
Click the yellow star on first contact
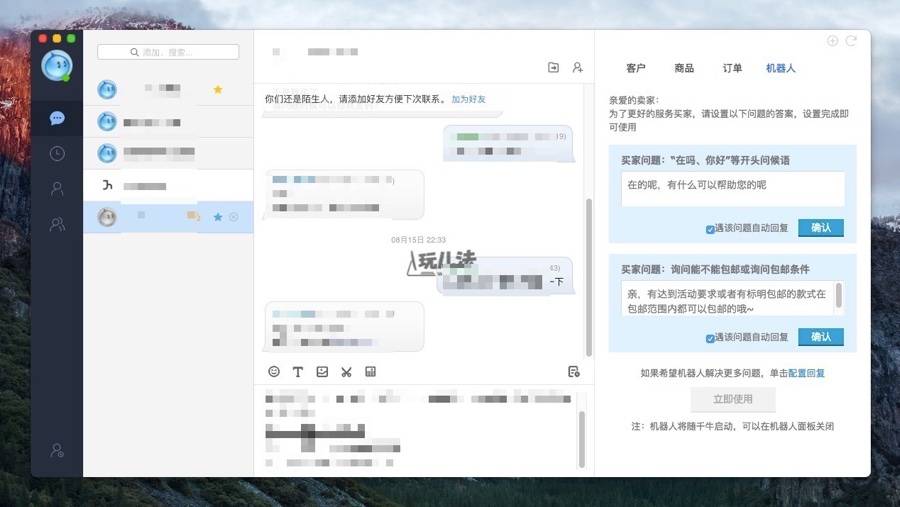coord(218,89)
